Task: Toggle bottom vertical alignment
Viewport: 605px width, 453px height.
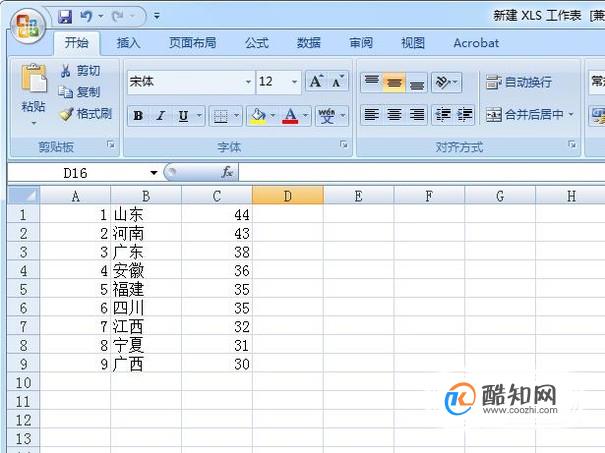Action: (x=417, y=82)
